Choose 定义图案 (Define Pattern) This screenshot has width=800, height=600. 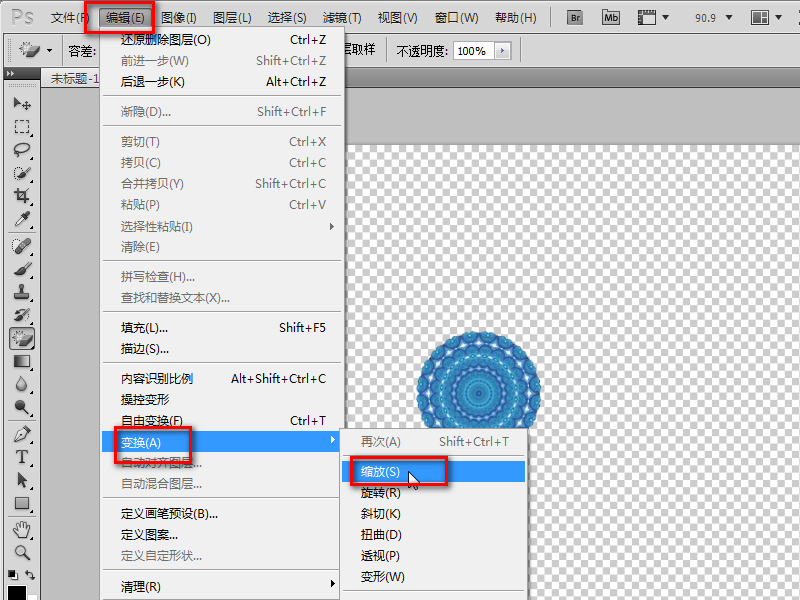tap(222, 535)
